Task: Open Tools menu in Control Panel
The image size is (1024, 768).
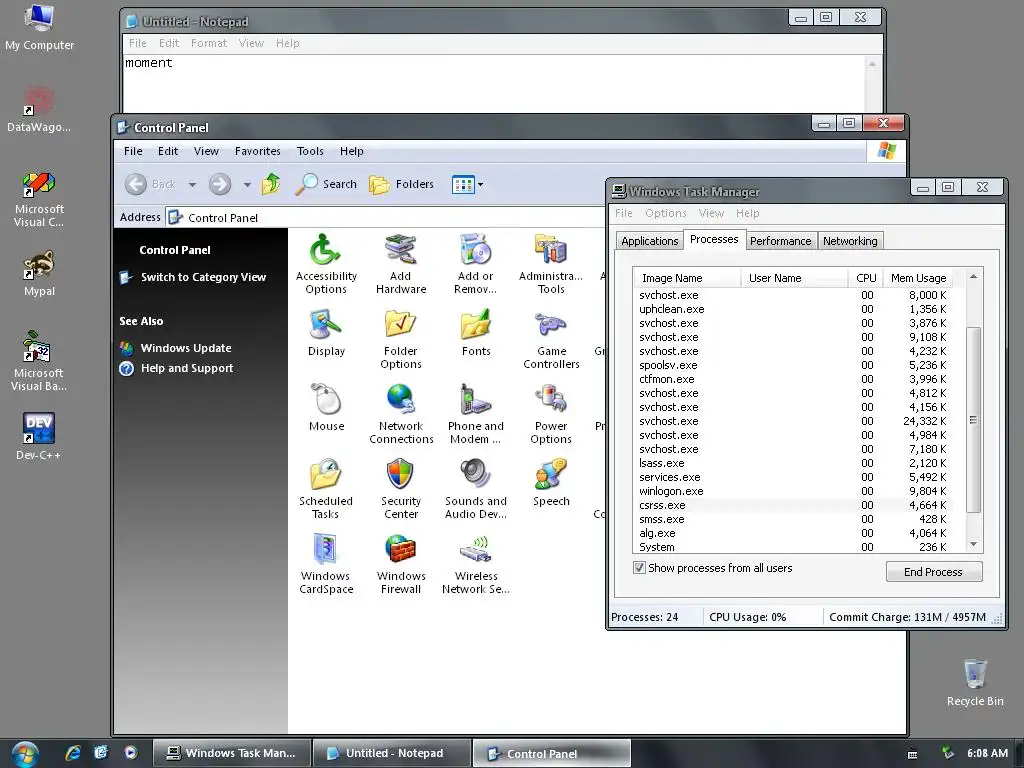Action: point(310,151)
